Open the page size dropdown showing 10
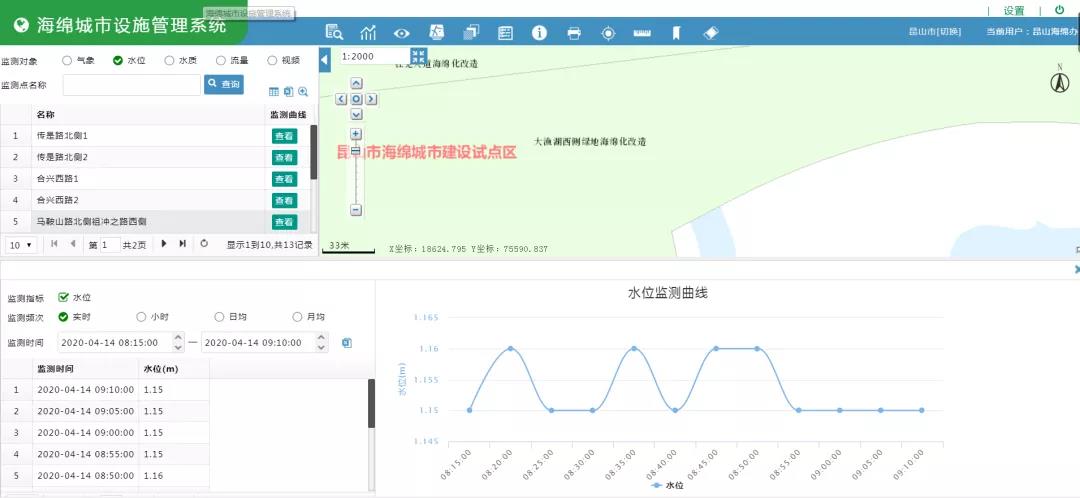Viewport: 1080px width, 498px height. point(21,244)
